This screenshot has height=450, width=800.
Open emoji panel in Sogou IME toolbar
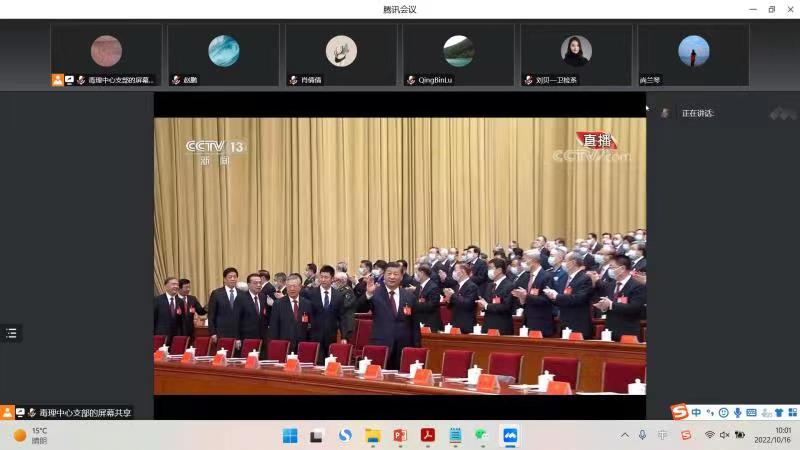coord(723,412)
